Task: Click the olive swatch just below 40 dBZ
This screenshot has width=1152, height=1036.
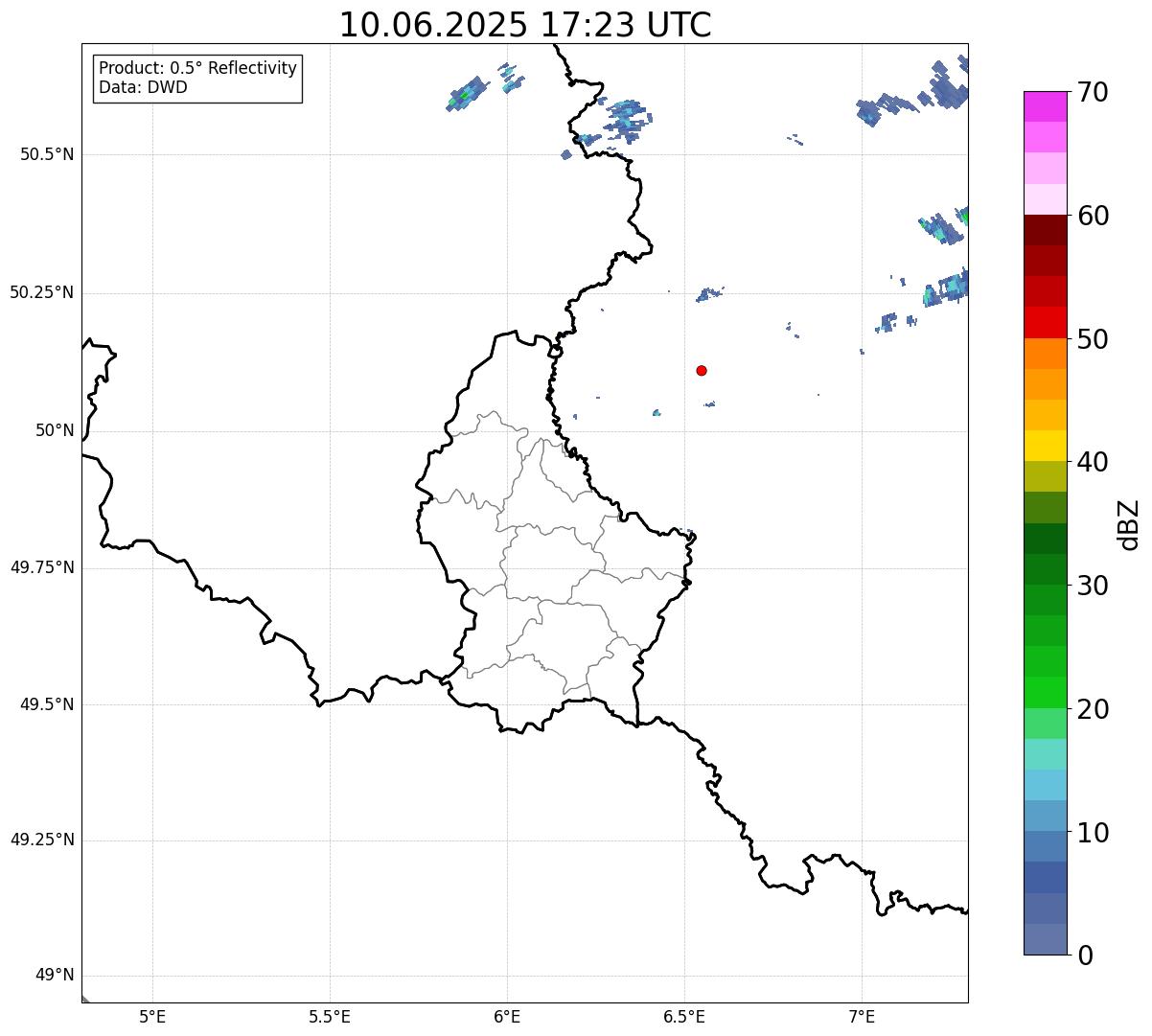Action: click(x=1045, y=477)
